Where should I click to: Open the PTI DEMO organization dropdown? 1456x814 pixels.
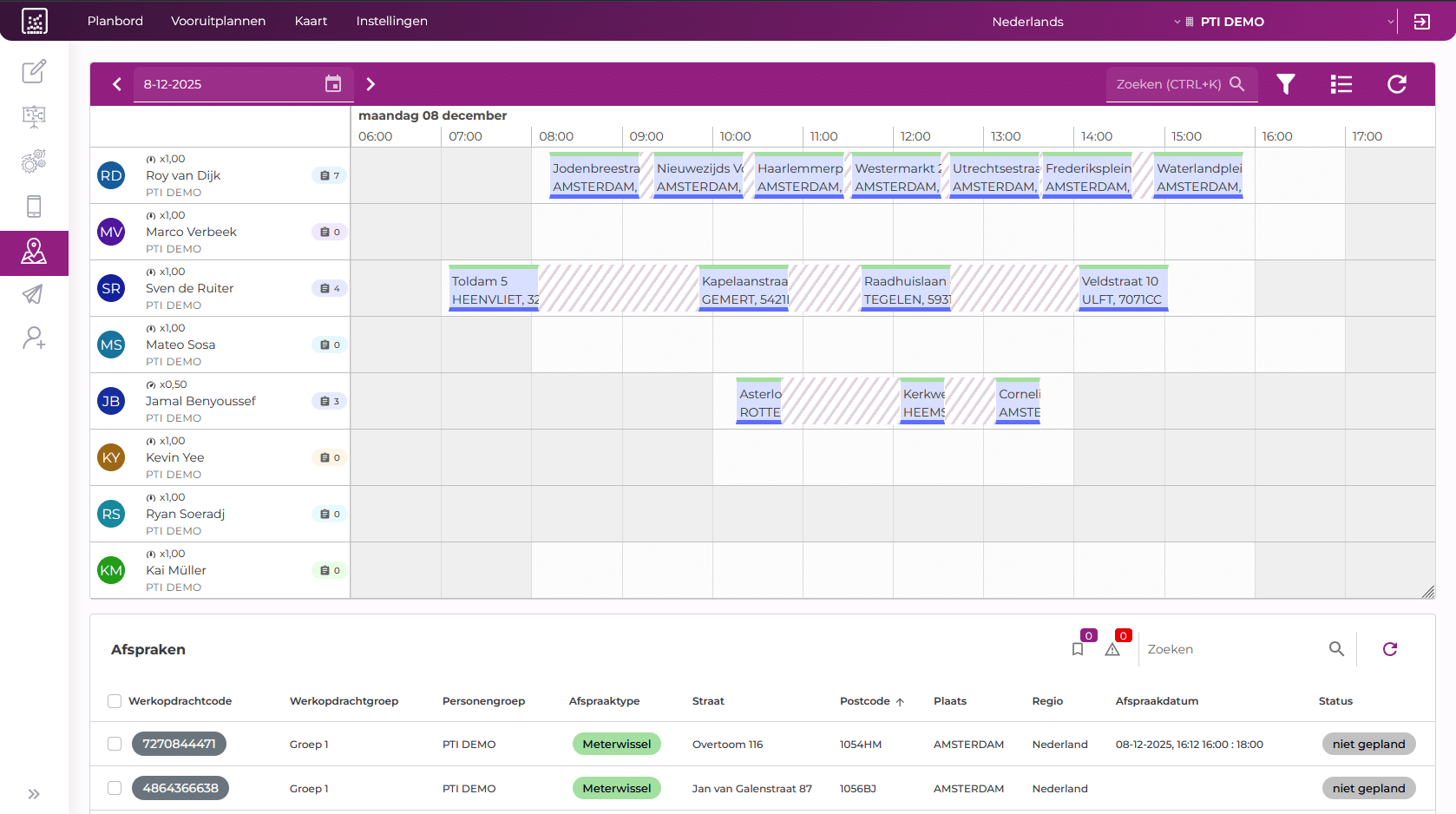(1290, 22)
